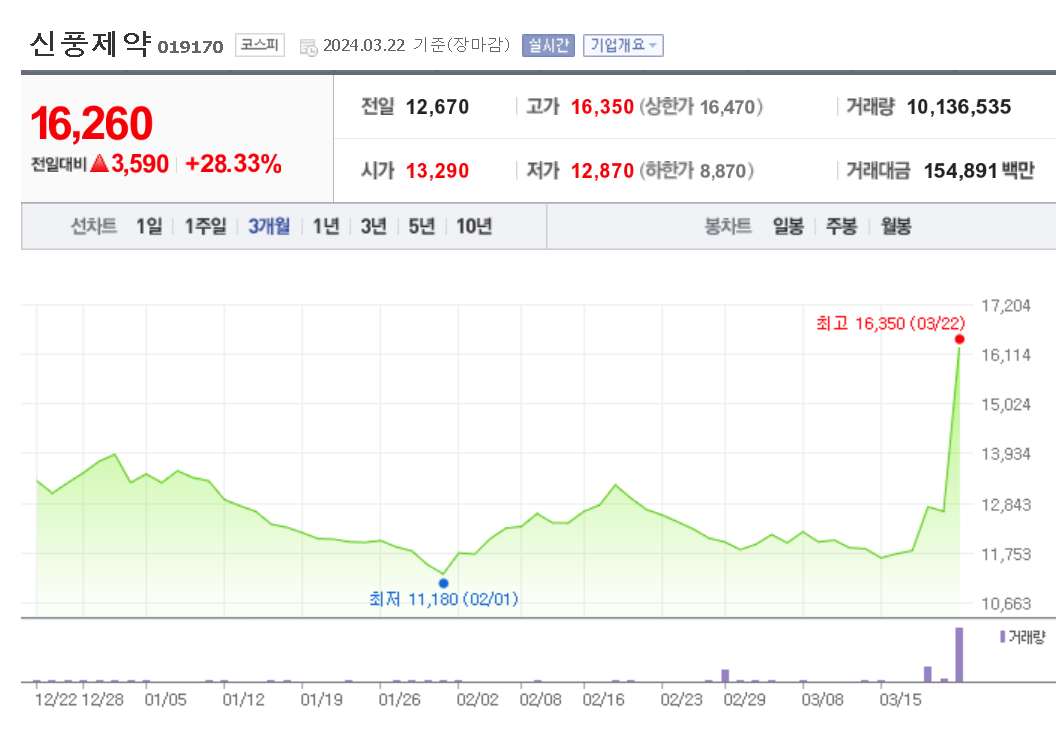1056x730 pixels.
Task: Select the 1일 line chart tab
Action: point(149,226)
